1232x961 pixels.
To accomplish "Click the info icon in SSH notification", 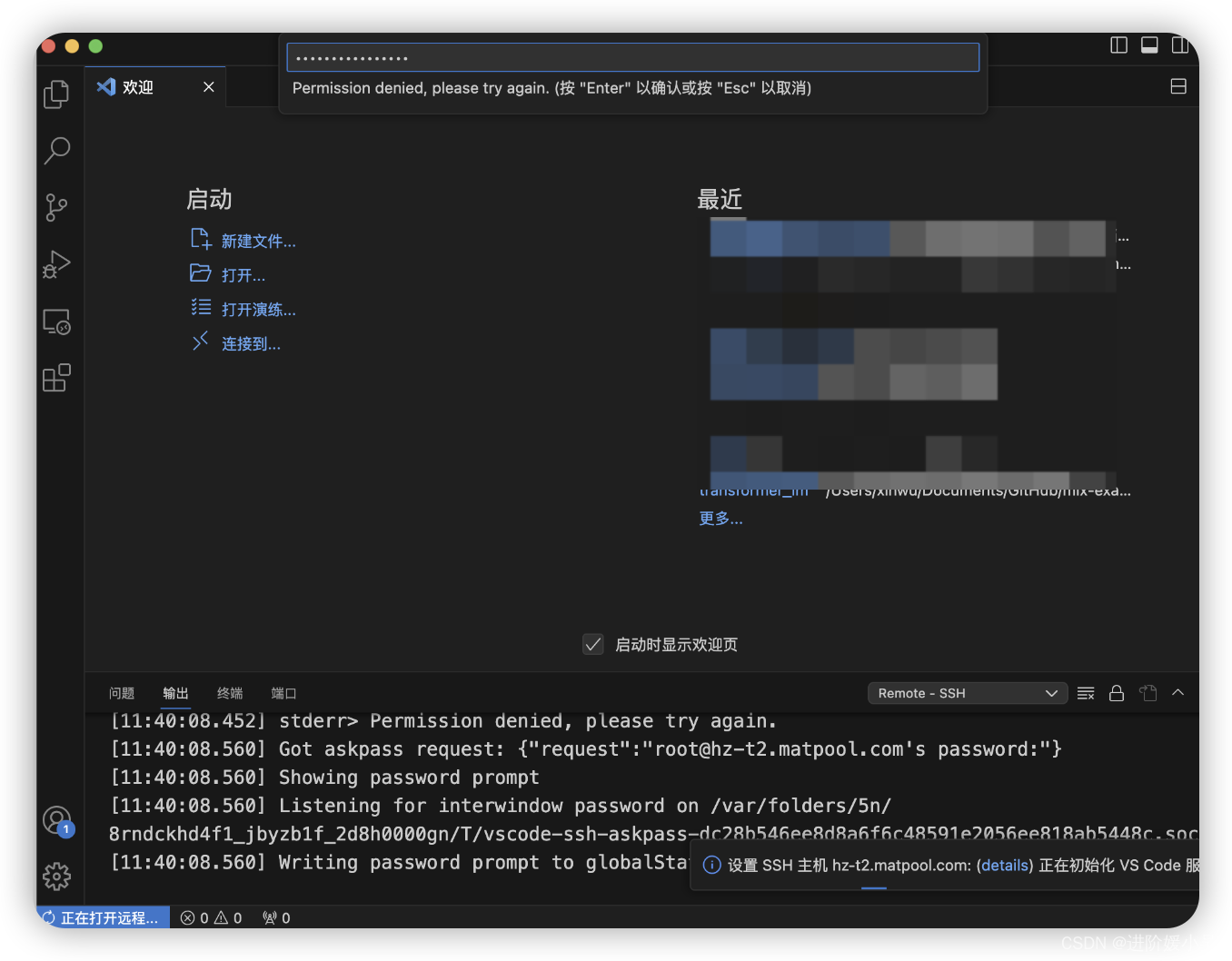I will (712, 866).
